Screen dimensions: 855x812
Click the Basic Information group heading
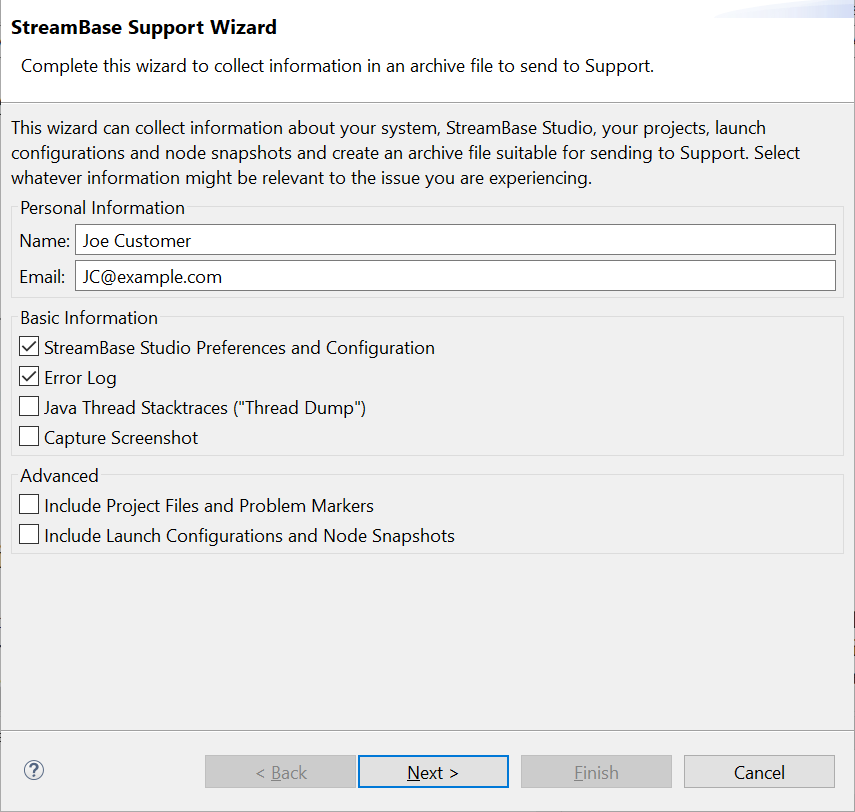pyautogui.click(x=89, y=318)
